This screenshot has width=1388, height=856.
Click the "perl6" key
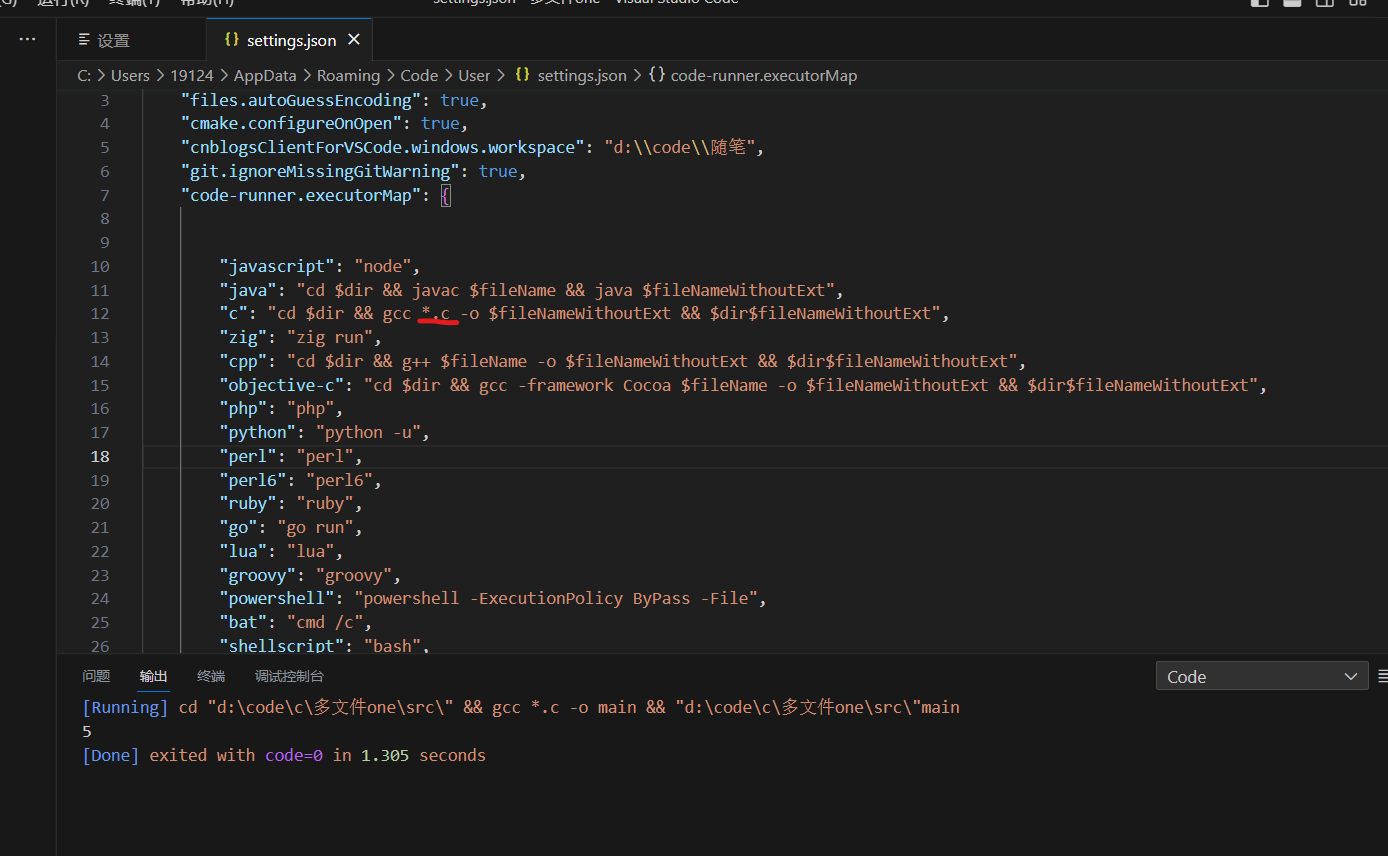253,480
